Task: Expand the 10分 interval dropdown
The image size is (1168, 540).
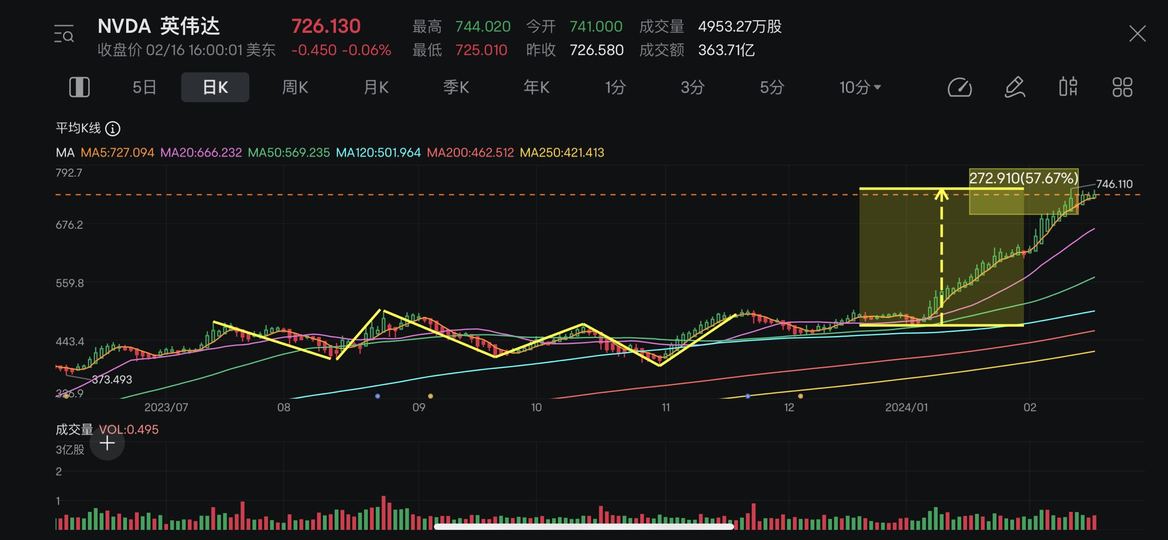Action: tap(860, 87)
